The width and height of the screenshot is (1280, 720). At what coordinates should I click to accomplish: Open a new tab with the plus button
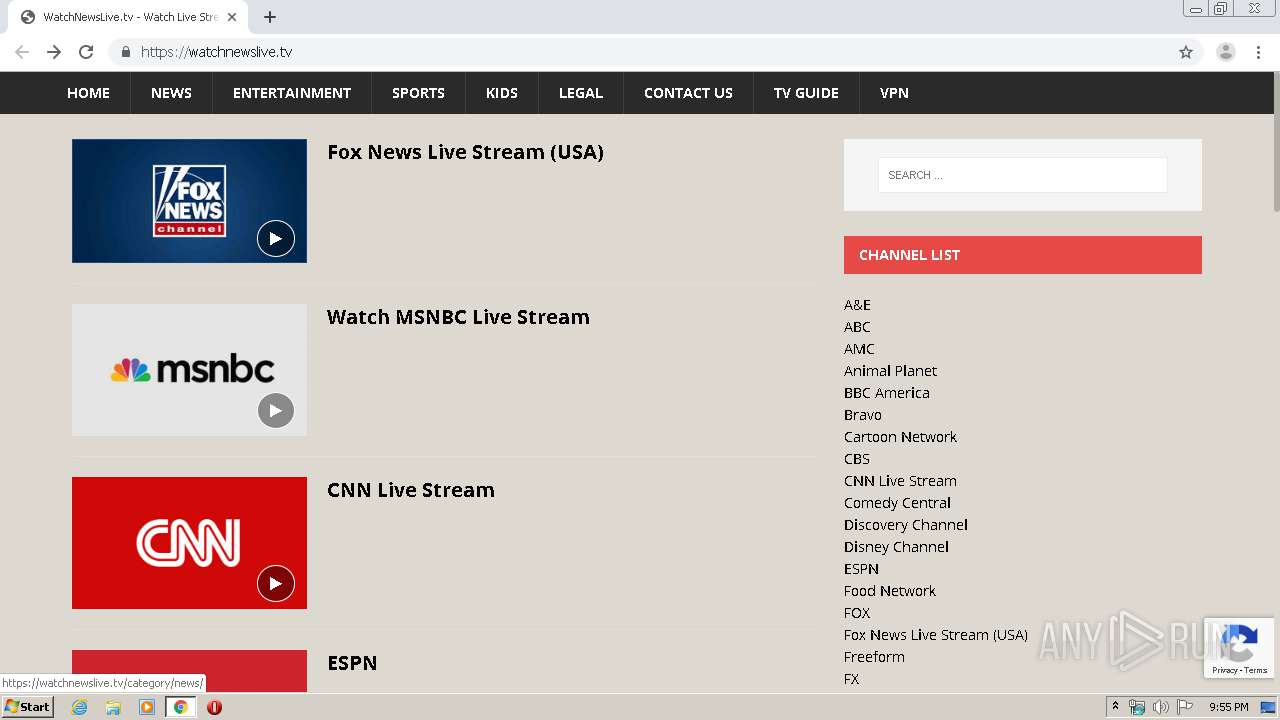tap(270, 17)
